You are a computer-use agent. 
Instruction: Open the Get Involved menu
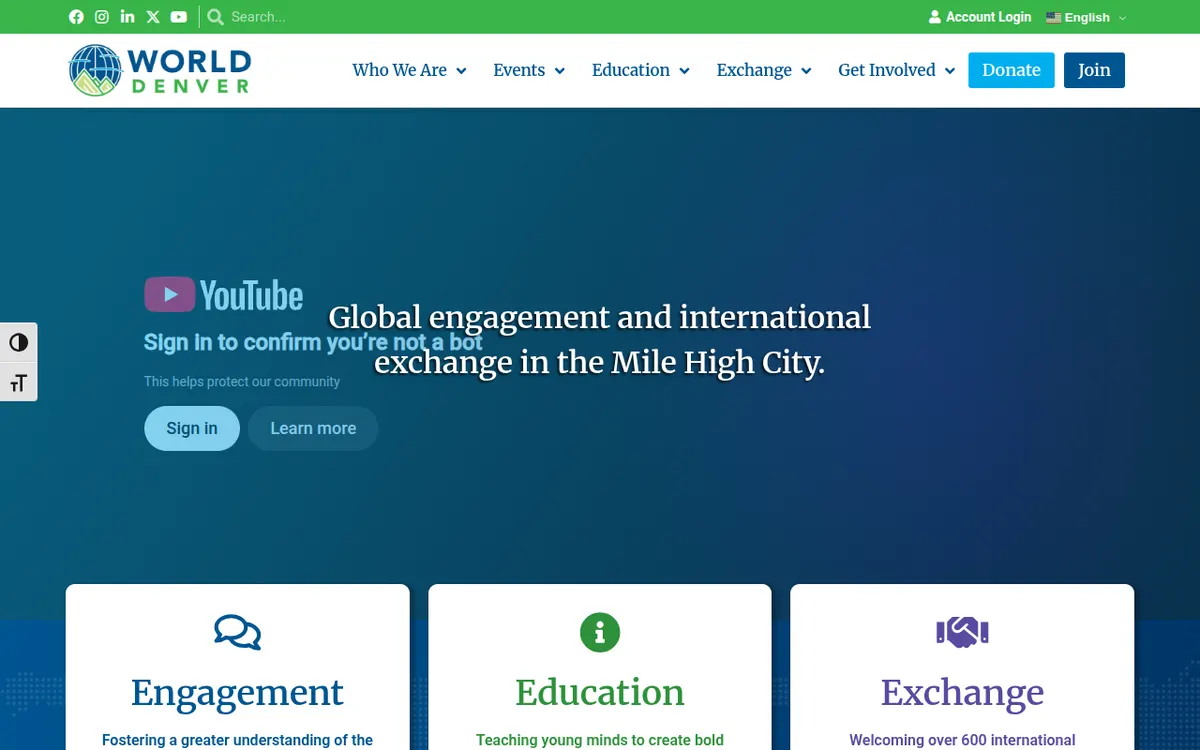(x=887, y=70)
